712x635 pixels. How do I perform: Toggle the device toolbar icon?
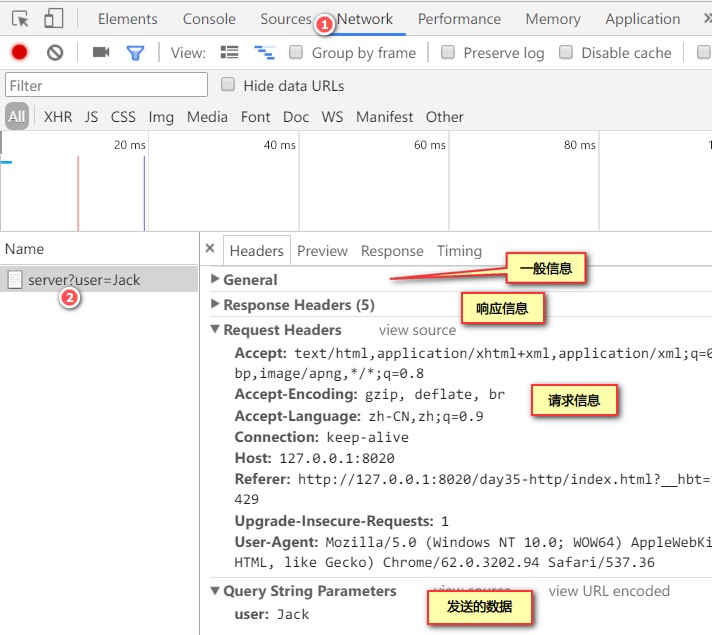54,19
